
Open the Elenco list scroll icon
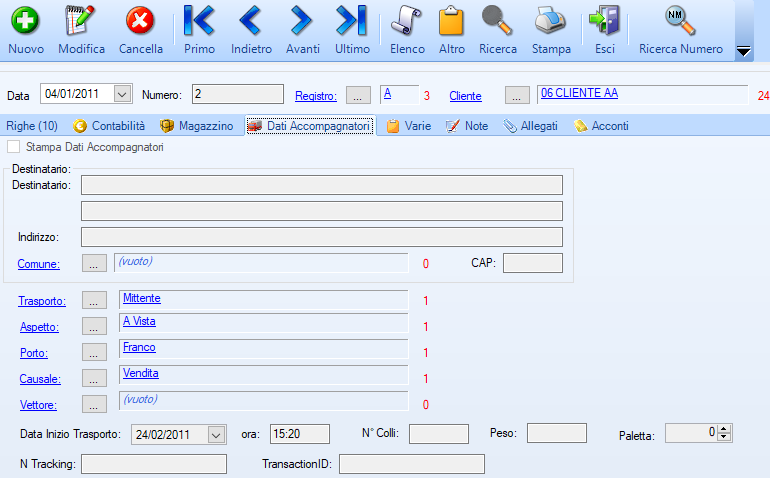407,21
